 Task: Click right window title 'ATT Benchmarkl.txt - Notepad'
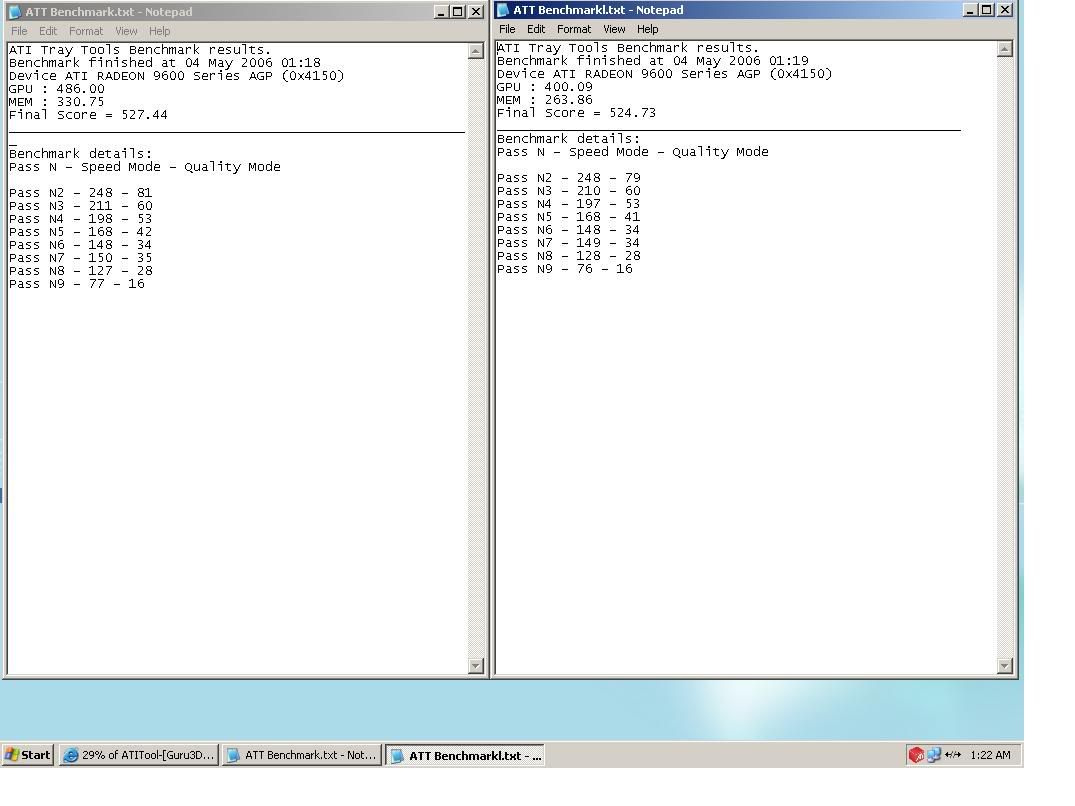(x=599, y=10)
